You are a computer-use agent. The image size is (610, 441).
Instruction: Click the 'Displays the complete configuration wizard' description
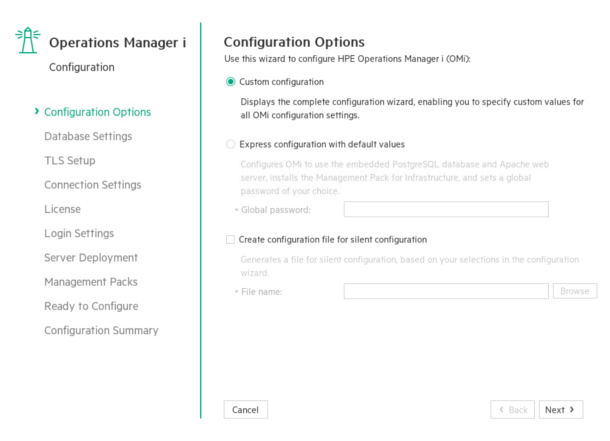[412, 108]
